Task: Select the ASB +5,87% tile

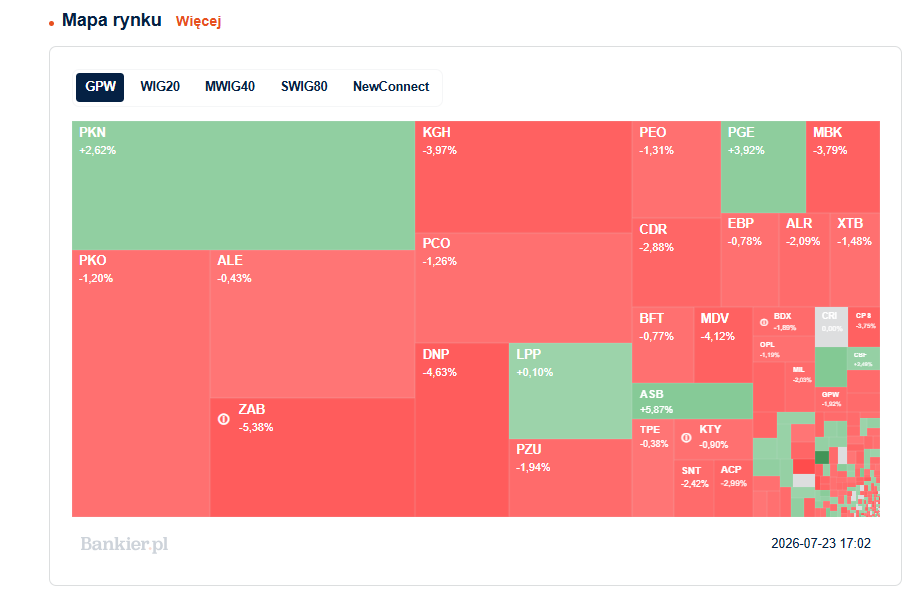Action: [692, 401]
